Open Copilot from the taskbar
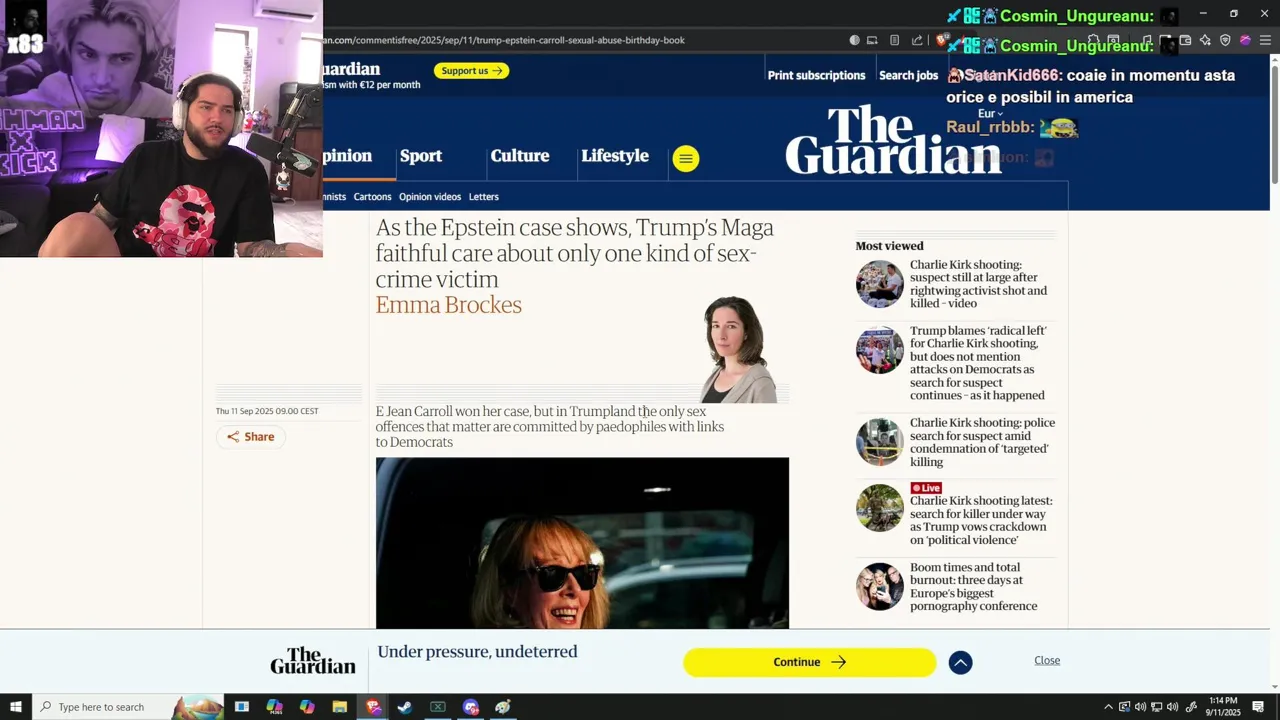 (307, 707)
